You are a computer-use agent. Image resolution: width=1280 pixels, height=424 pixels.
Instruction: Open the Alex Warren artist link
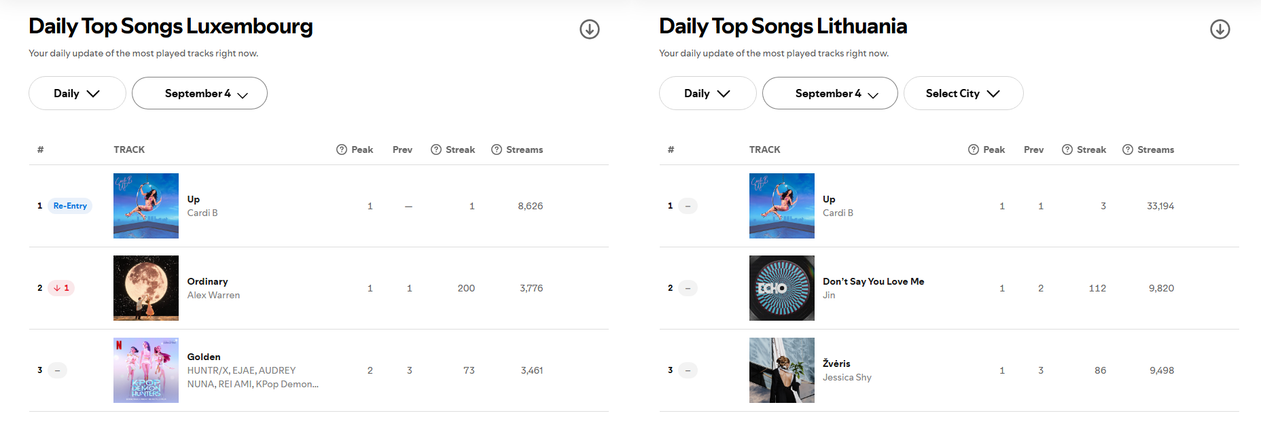[214, 295]
